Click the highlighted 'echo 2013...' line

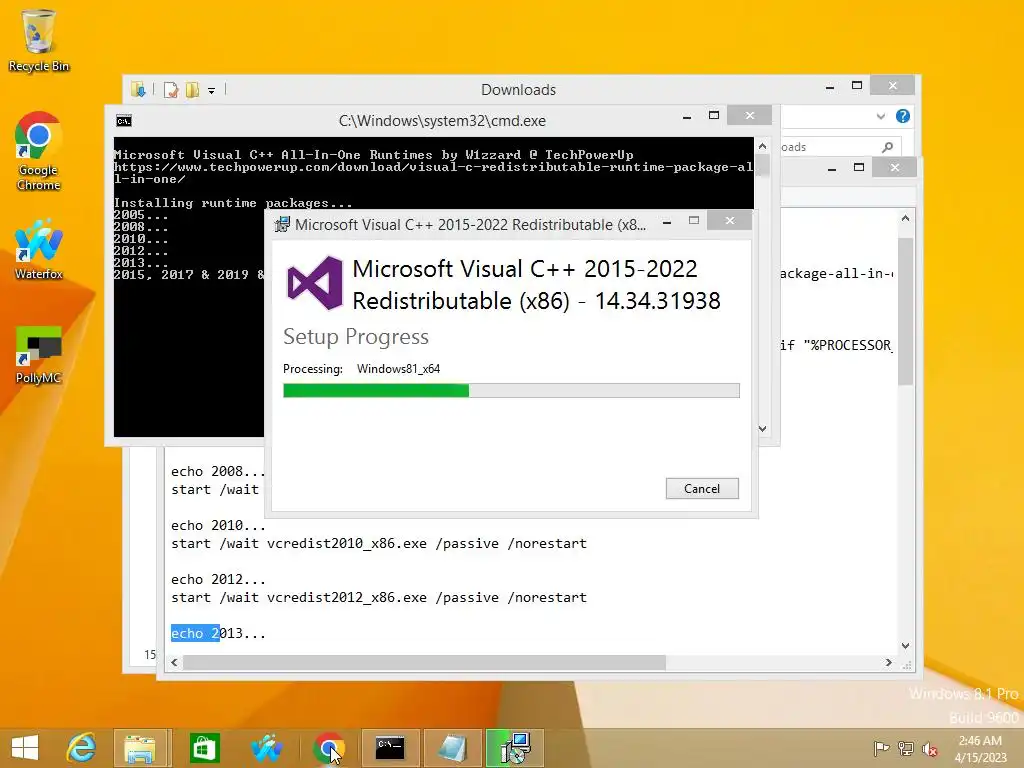click(x=218, y=633)
